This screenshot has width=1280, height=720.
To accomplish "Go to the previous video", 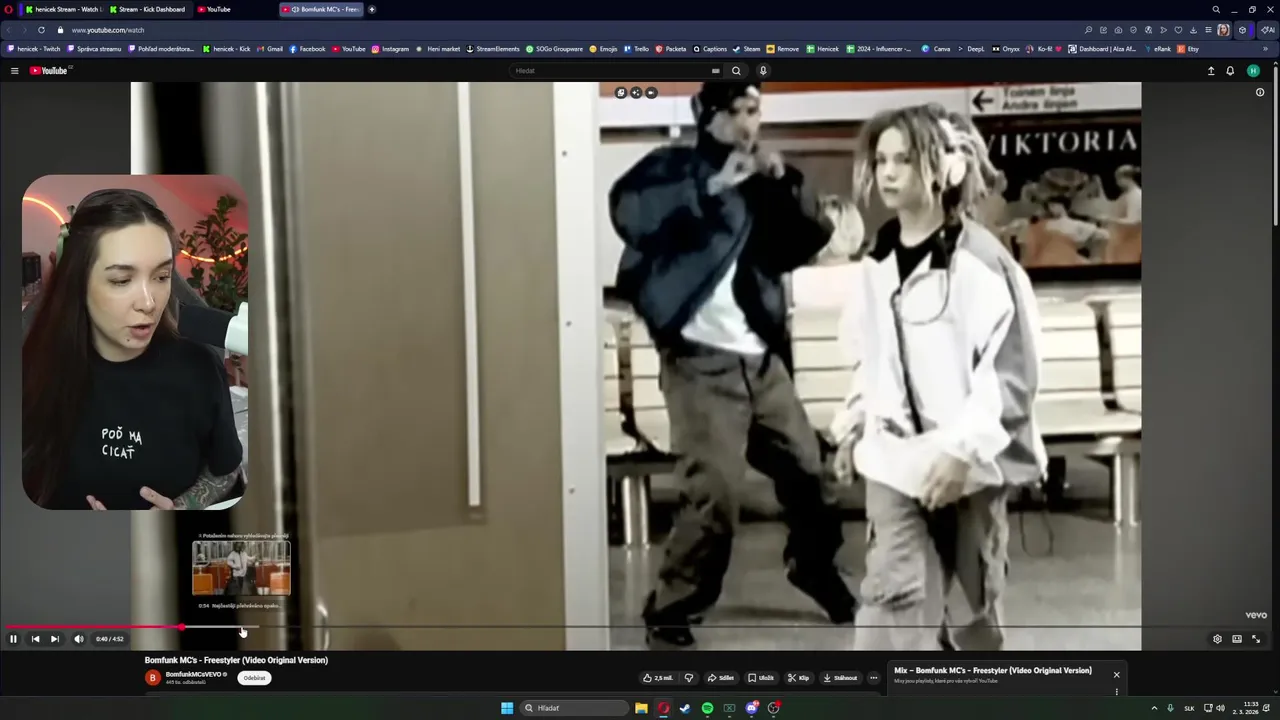I will 35,639.
